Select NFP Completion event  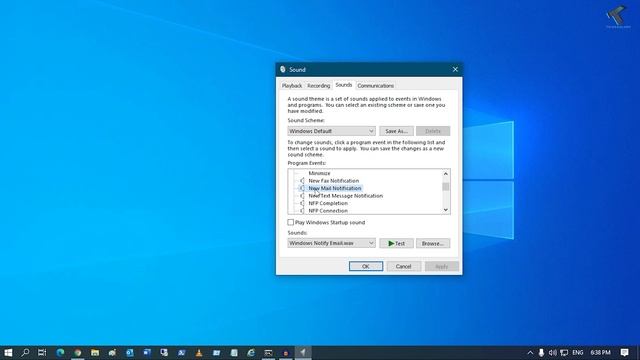[328, 203]
